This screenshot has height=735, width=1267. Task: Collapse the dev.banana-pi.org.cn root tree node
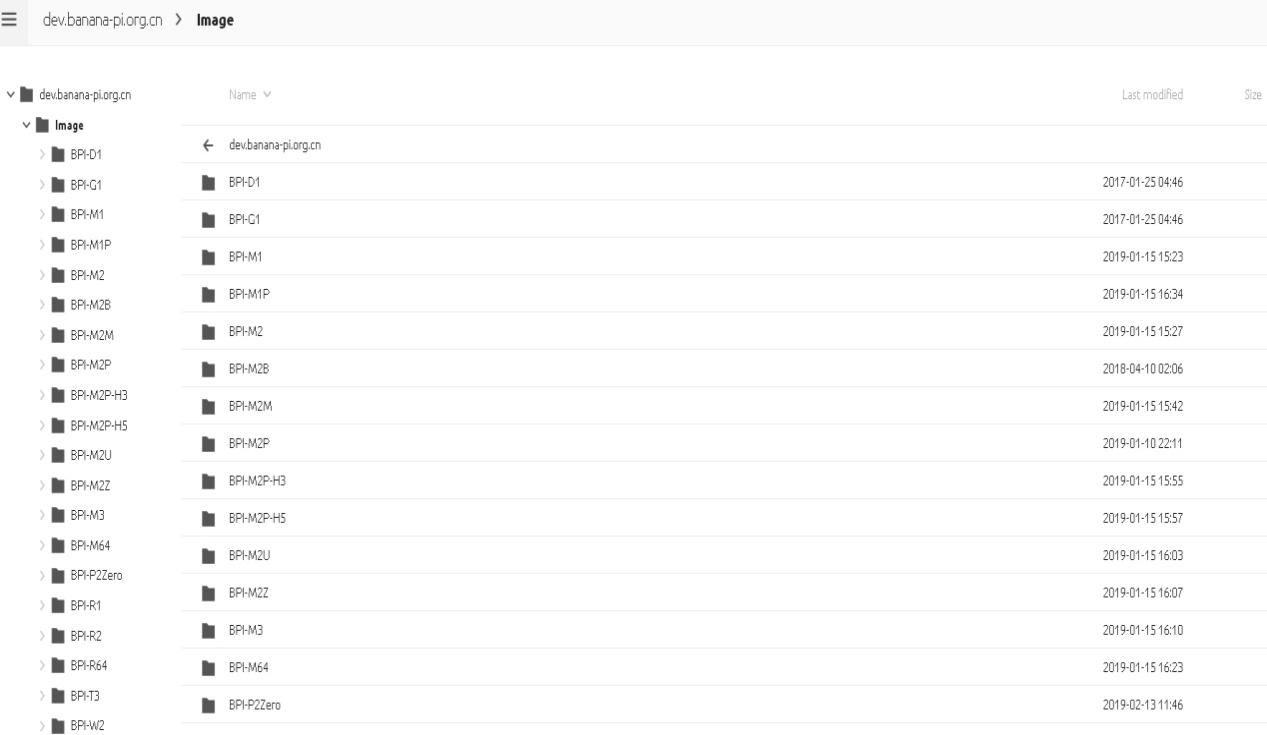[x=10, y=95]
